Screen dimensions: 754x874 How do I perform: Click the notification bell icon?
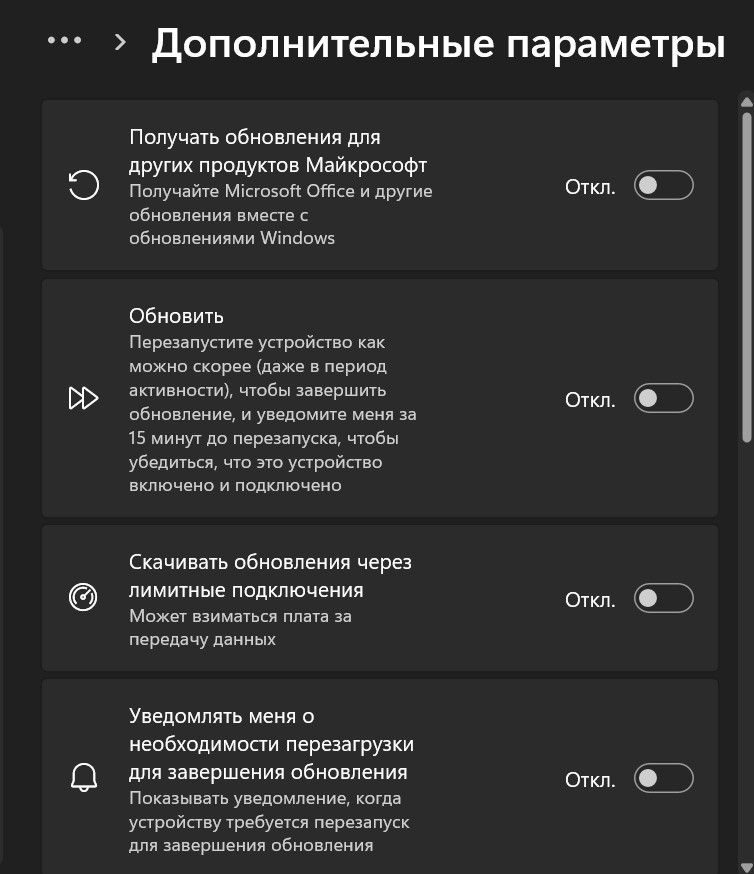pos(84,778)
